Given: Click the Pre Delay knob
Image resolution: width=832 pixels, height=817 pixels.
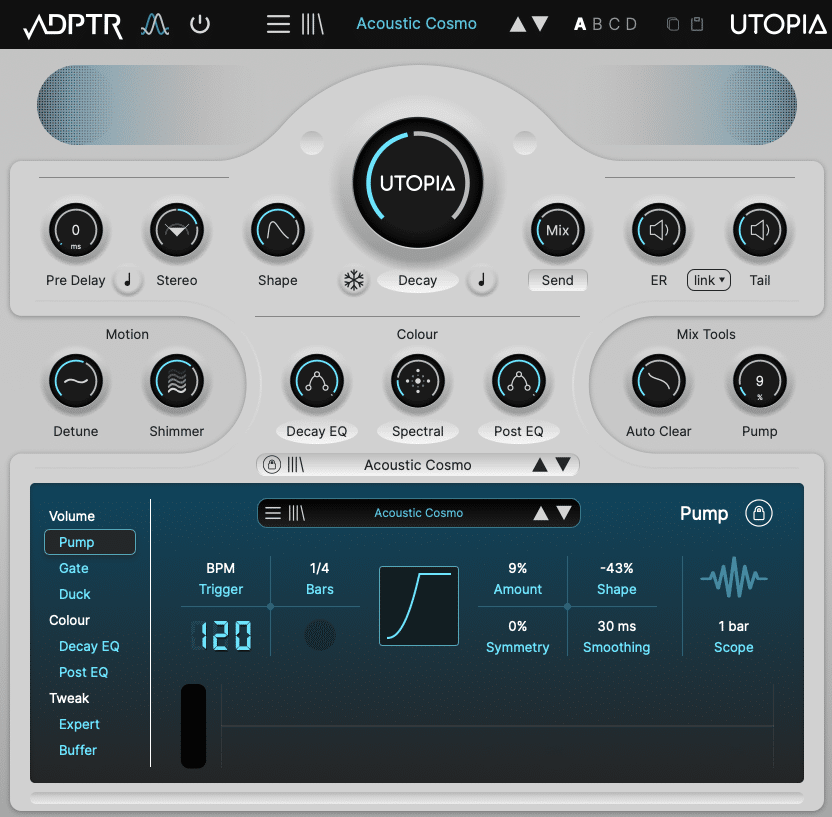Looking at the screenshot, I should click(x=76, y=230).
